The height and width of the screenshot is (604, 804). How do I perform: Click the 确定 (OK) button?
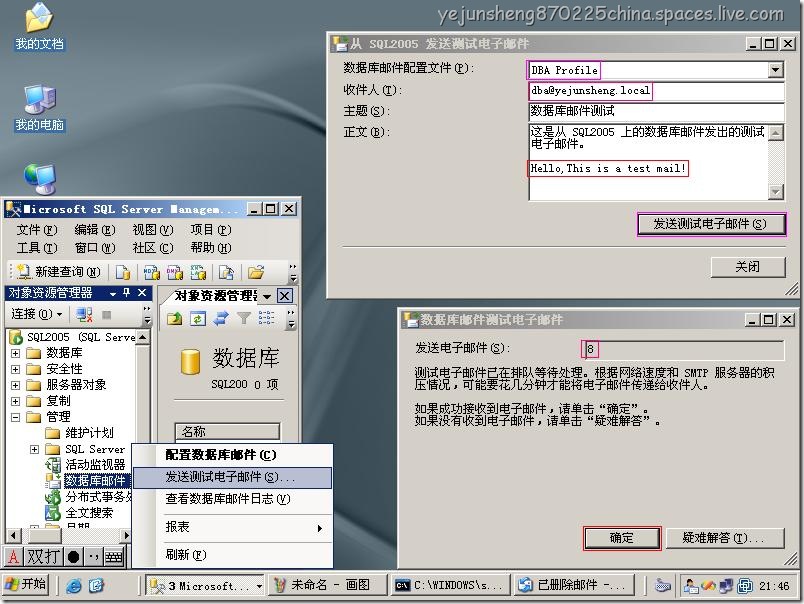point(621,538)
